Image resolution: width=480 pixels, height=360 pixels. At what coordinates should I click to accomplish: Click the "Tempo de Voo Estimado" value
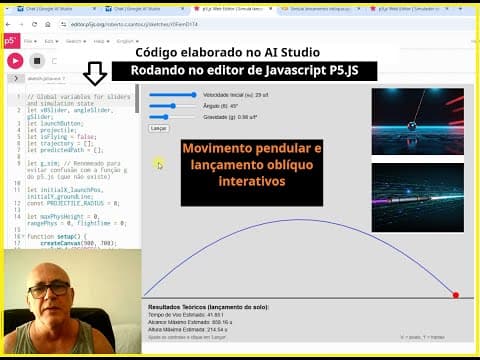pyautogui.click(x=215, y=315)
